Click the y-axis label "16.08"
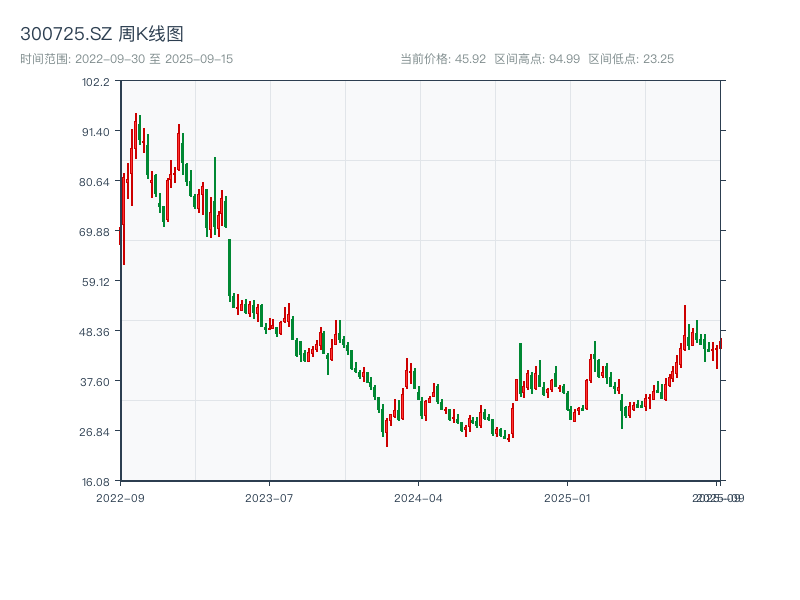 (95, 482)
